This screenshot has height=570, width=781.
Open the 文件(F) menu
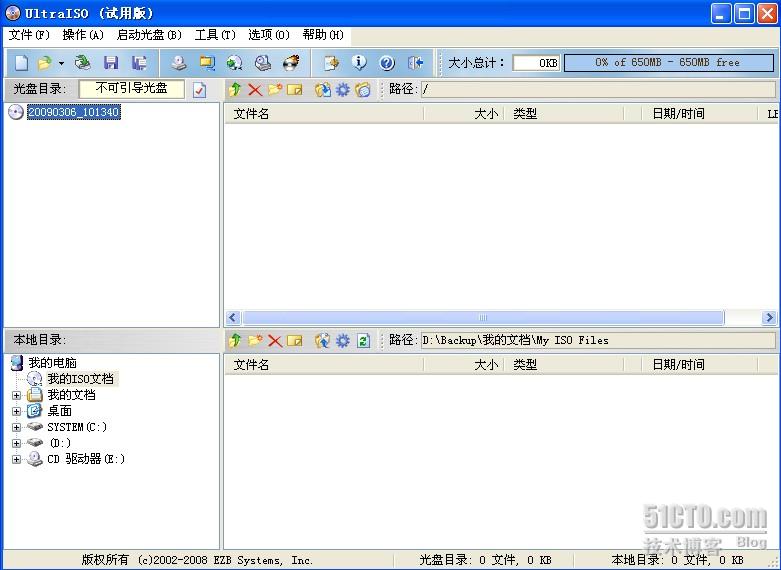(x=29, y=35)
